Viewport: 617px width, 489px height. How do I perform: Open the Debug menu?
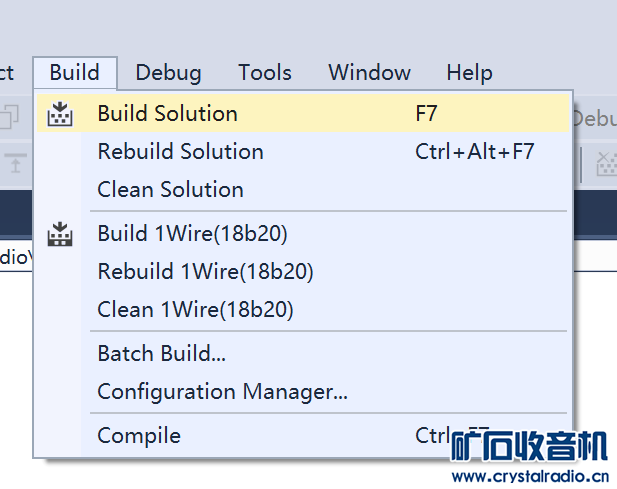click(x=168, y=73)
